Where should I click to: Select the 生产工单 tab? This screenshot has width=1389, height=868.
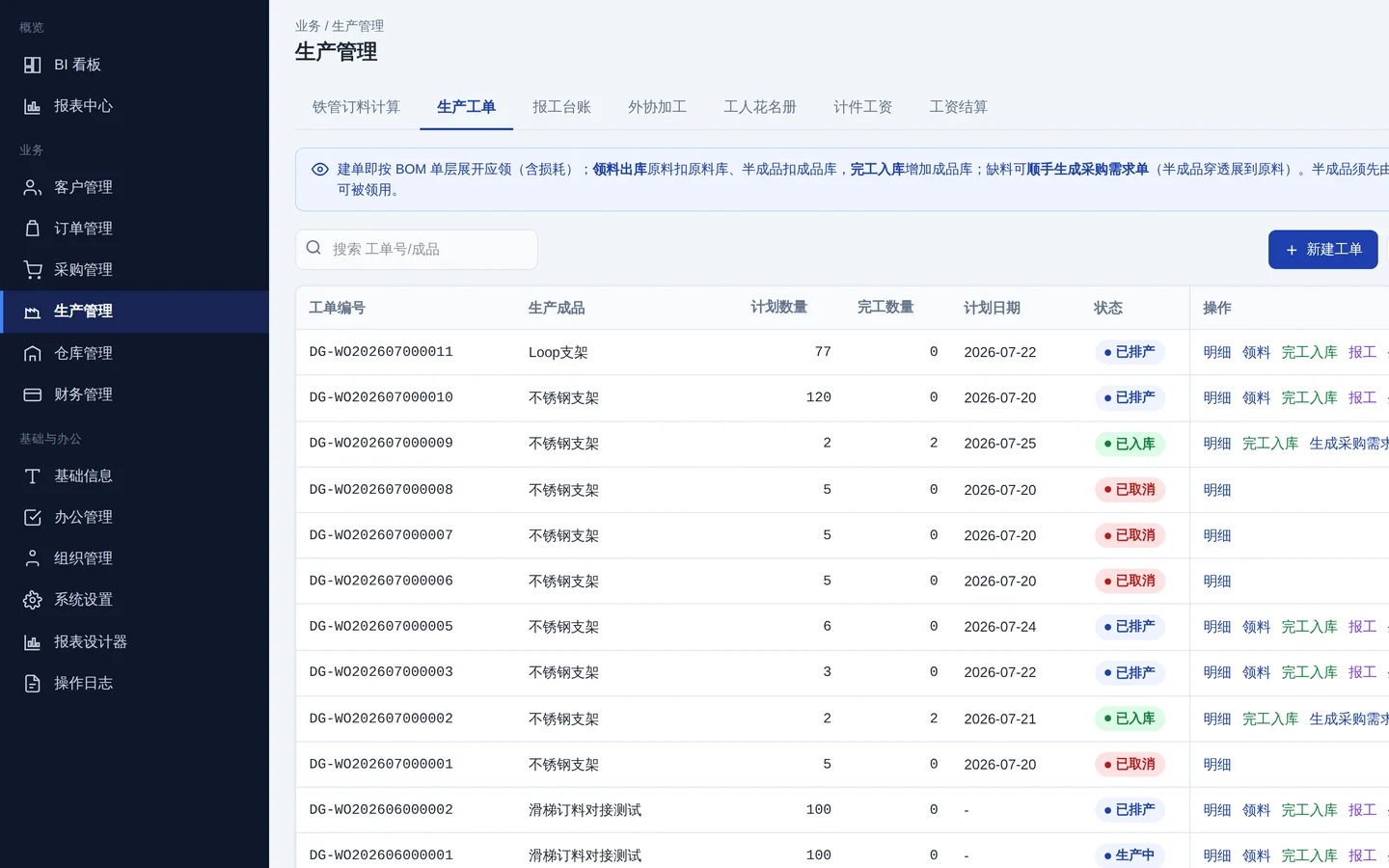pyautogui.click(x=466, y=107)
